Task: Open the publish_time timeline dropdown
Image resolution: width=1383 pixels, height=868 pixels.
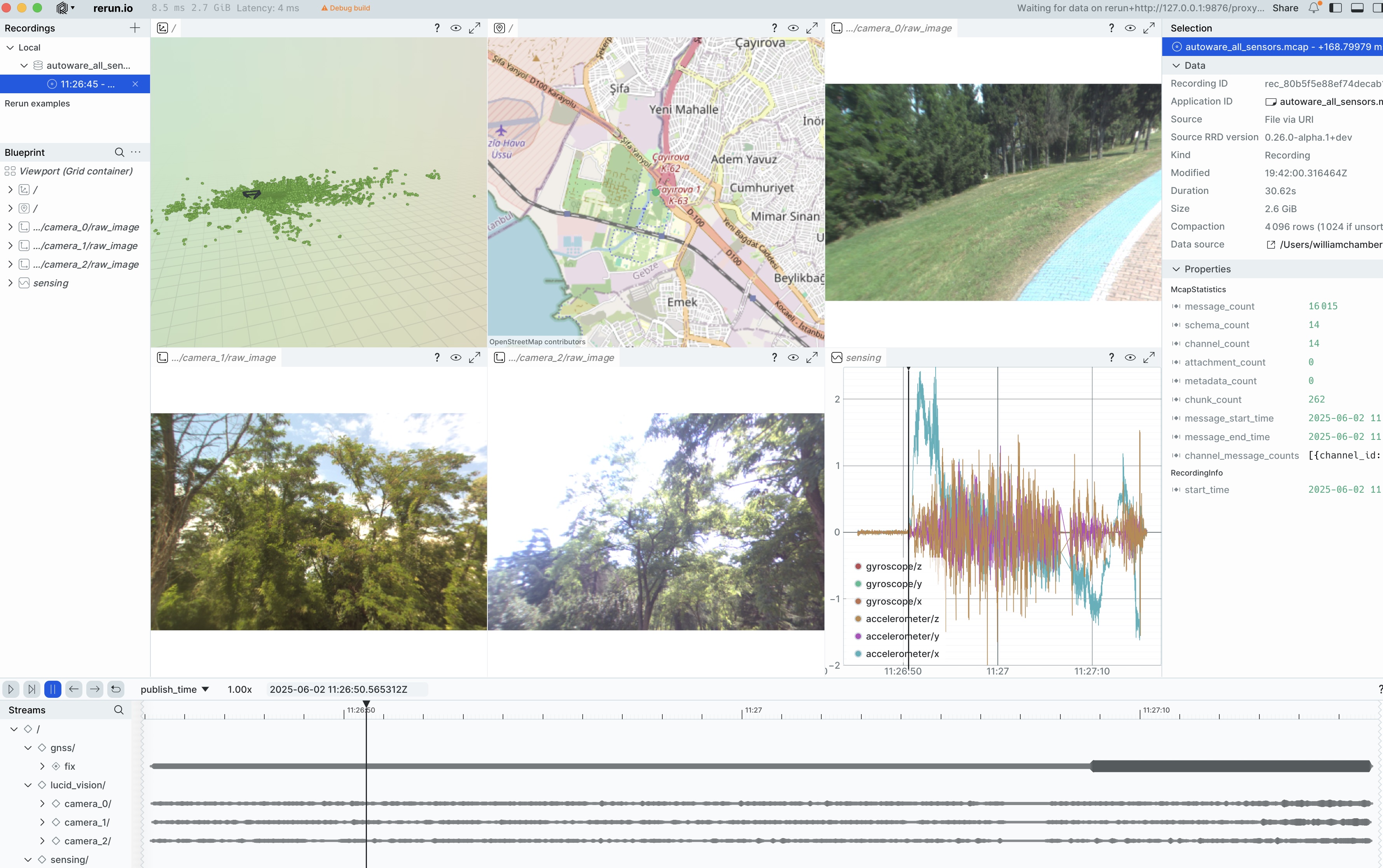Action: click(175, 689)
